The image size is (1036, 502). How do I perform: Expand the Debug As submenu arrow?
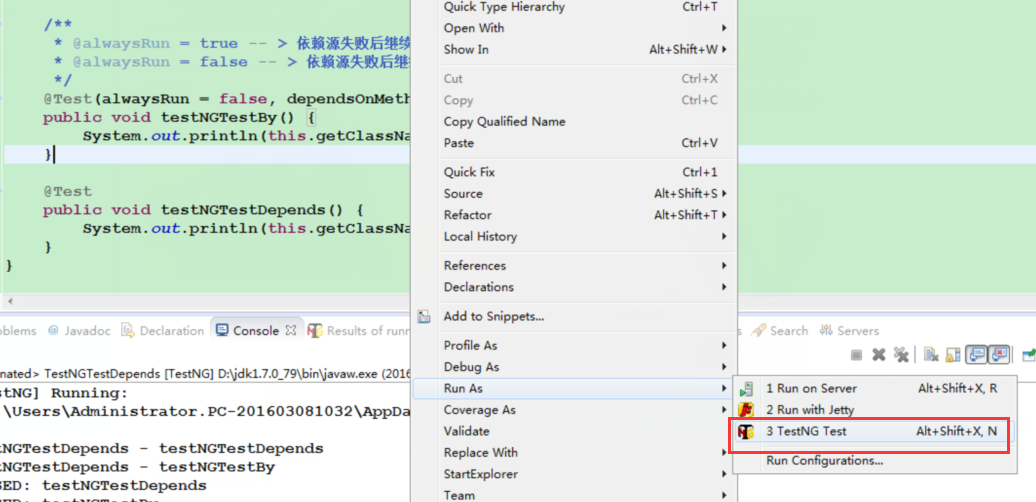[724, 367]
